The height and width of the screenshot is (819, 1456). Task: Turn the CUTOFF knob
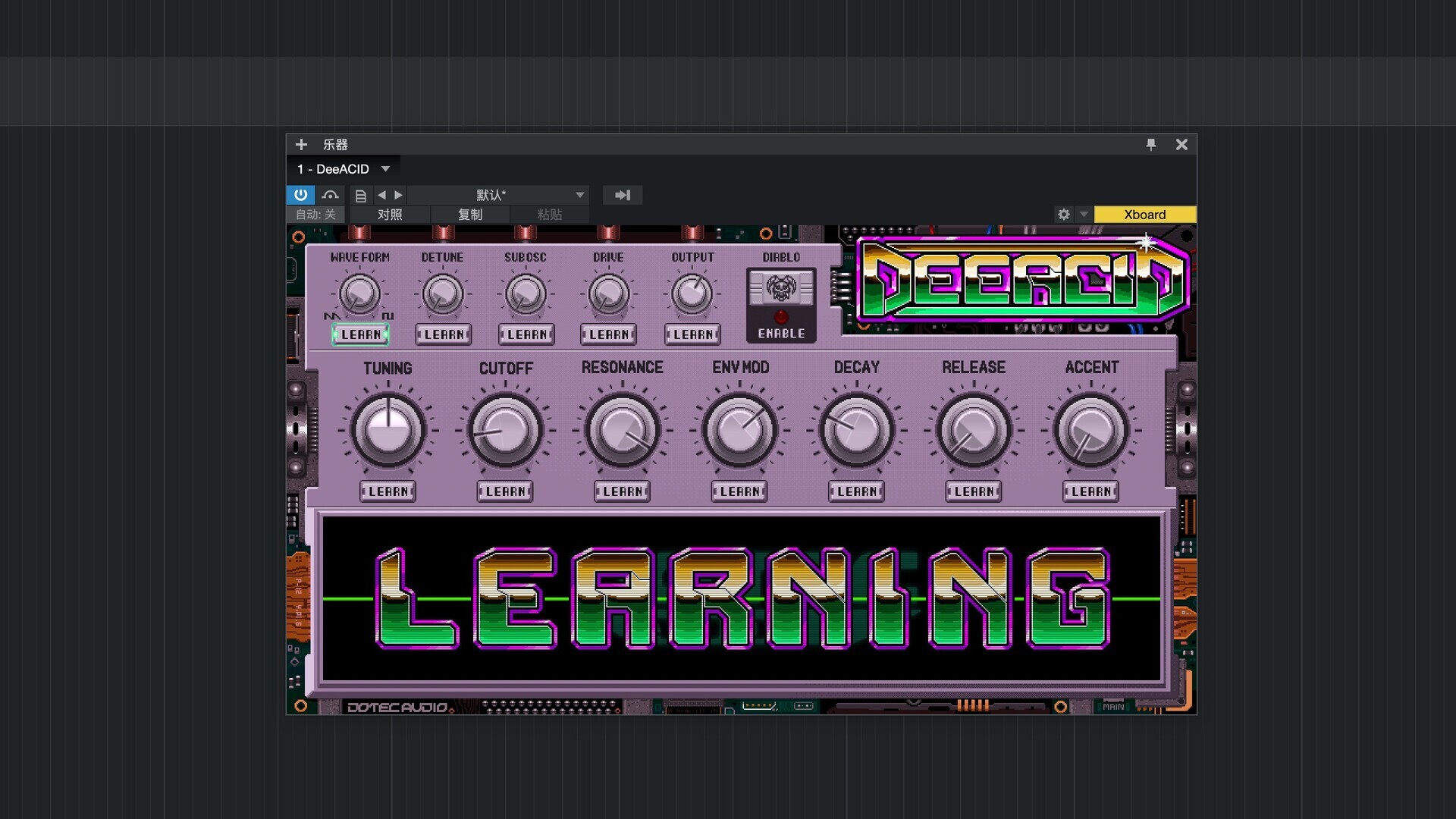(505, 430)
